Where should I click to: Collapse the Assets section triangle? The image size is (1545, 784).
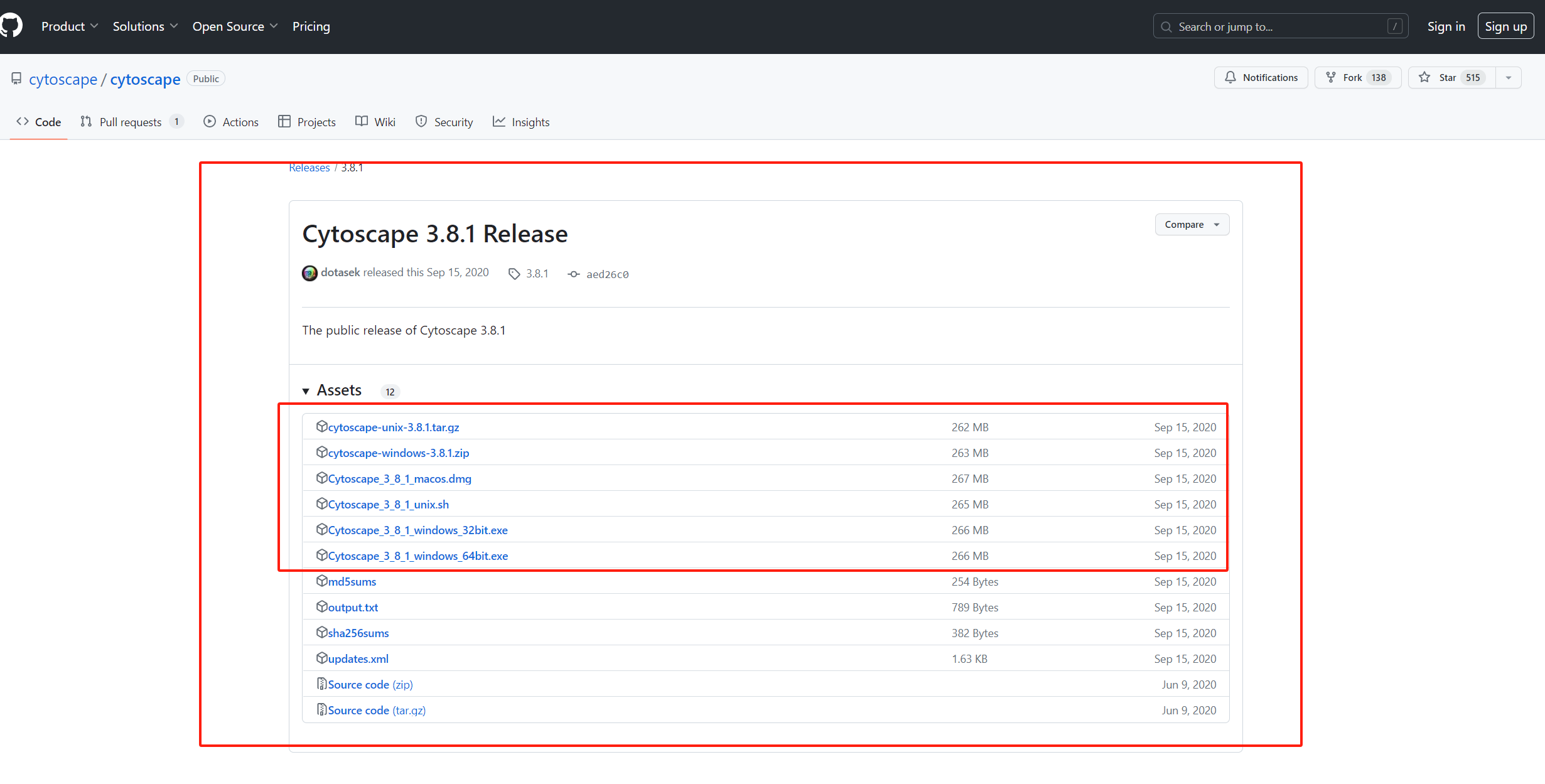click(306, 391)
